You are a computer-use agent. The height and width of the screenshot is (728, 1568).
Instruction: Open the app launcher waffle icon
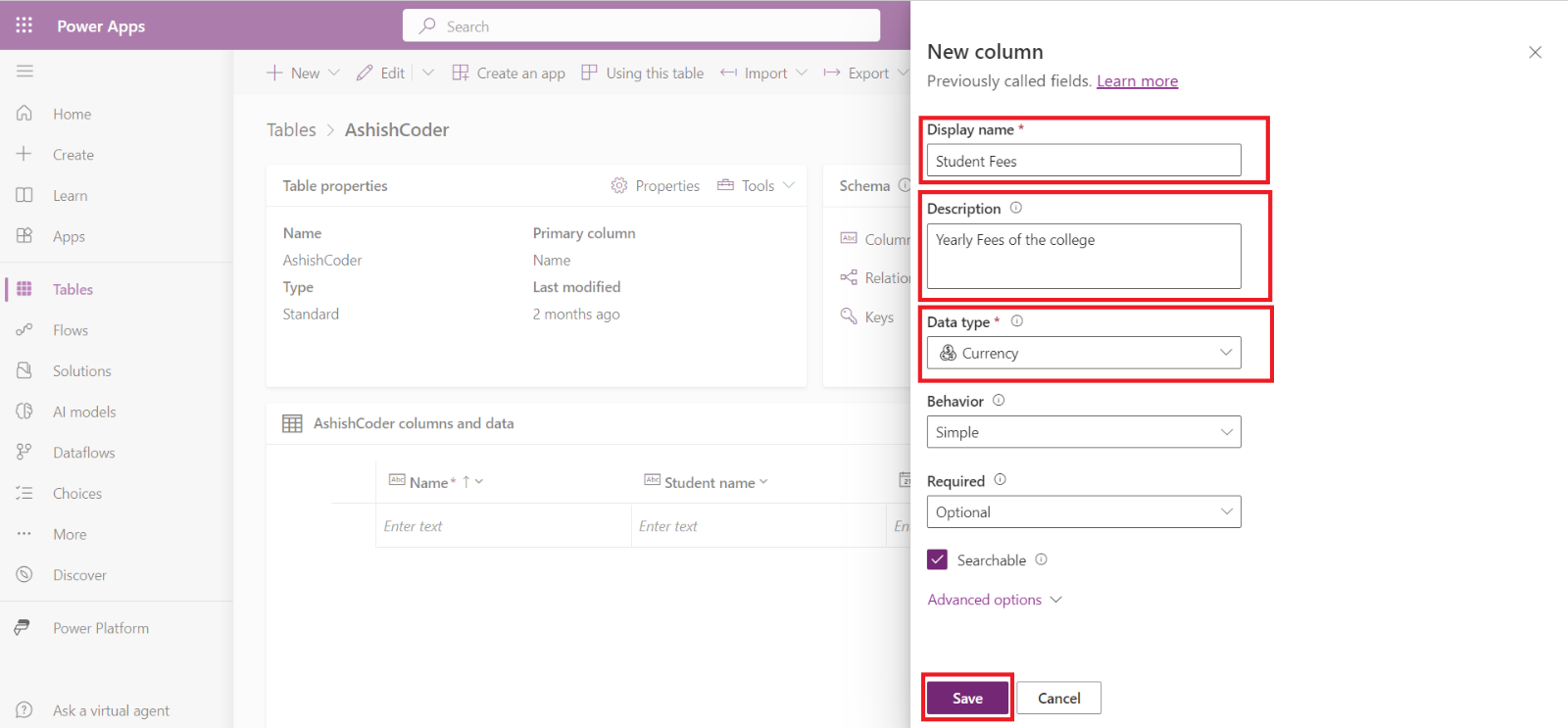pos(24,25)
